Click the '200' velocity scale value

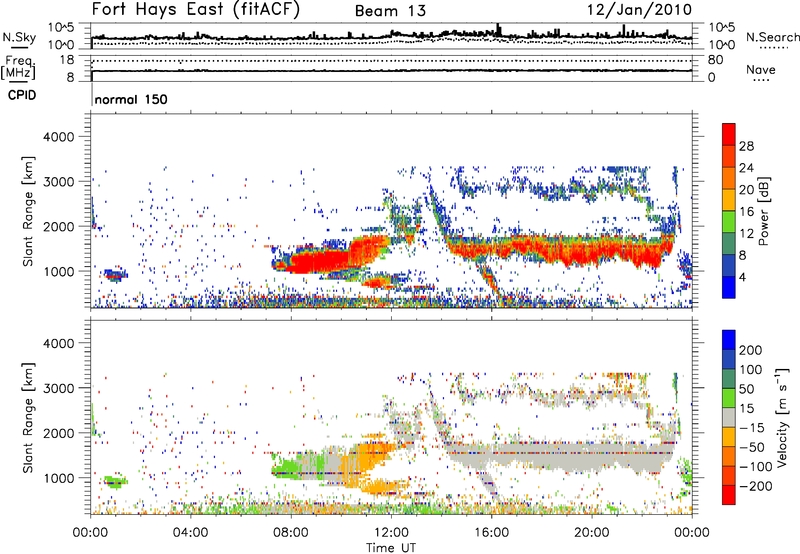click(x=751, y=350)
